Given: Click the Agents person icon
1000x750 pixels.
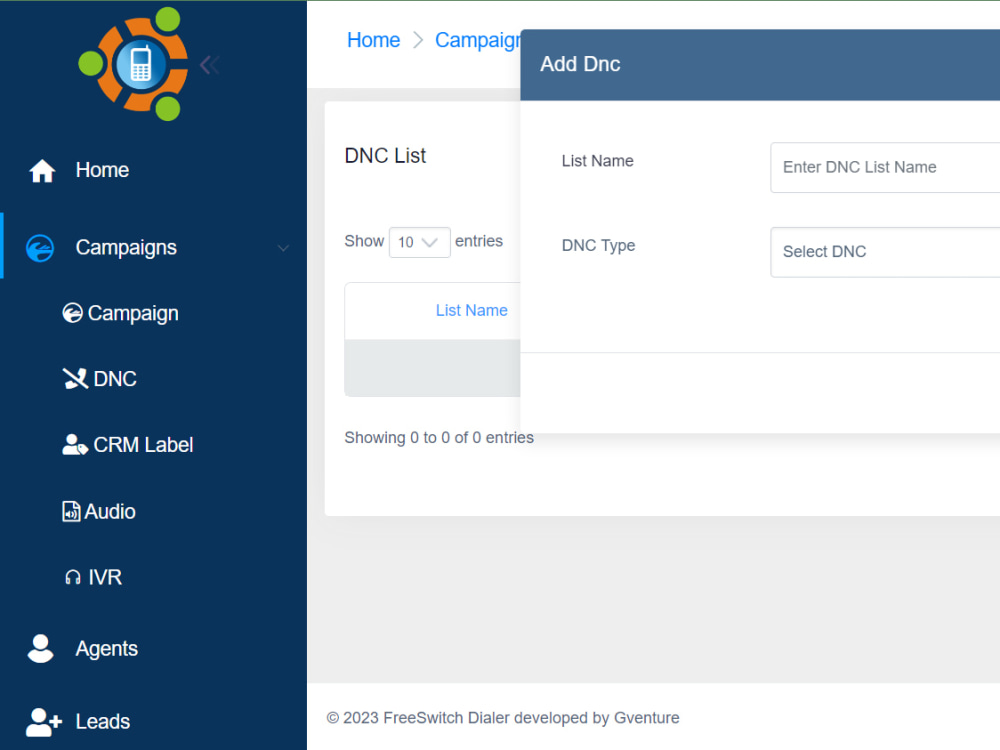Looking at the screenshot, I should tap(41, 649).
